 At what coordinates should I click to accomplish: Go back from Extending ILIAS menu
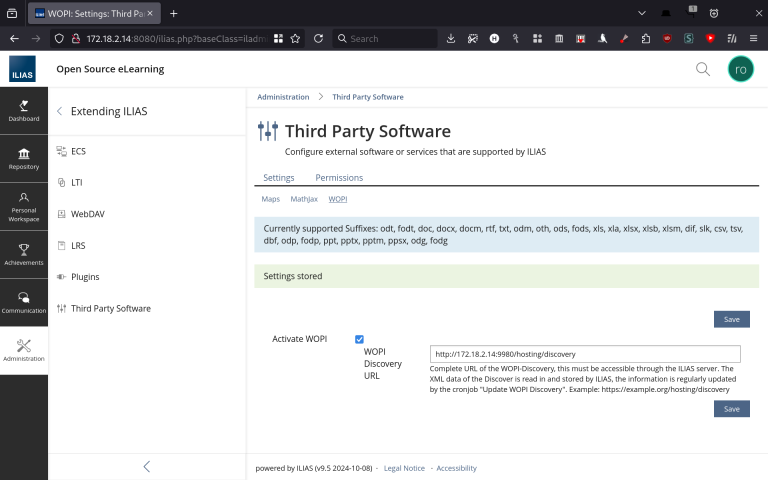(59, 111)
